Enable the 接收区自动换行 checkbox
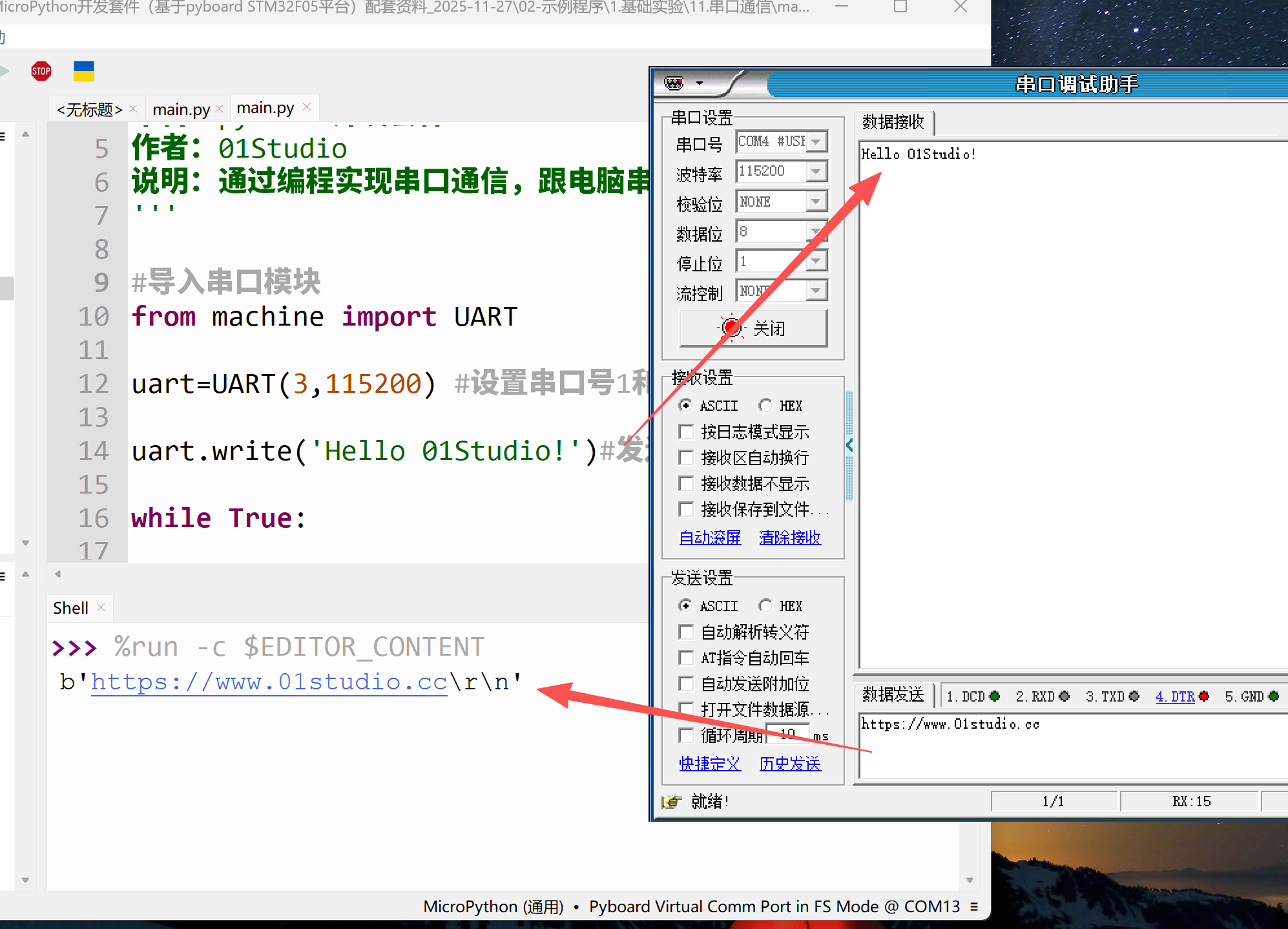The image size is (1288, 929). [x=687, y=457]
